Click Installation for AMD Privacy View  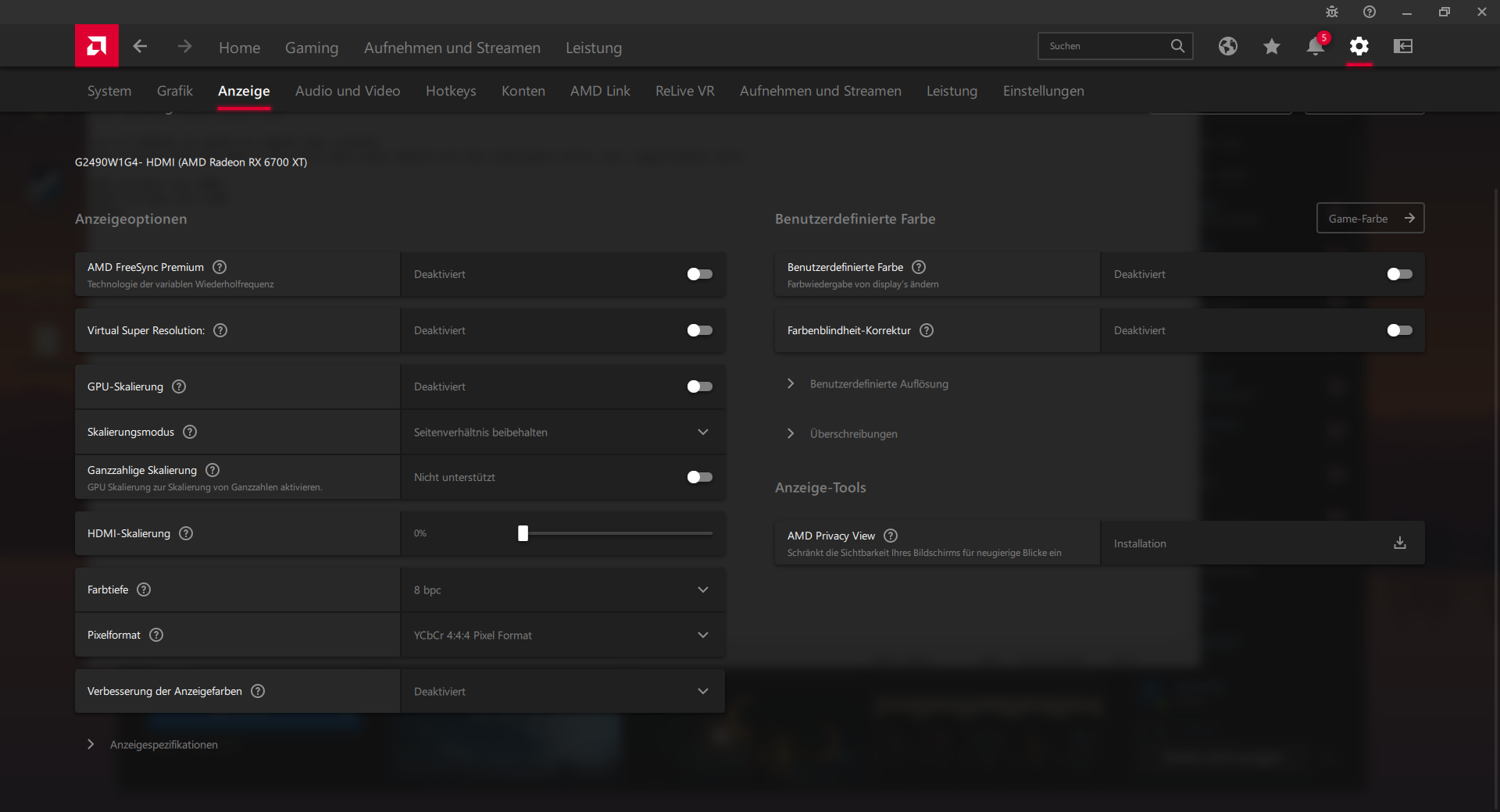[1262, 543]
